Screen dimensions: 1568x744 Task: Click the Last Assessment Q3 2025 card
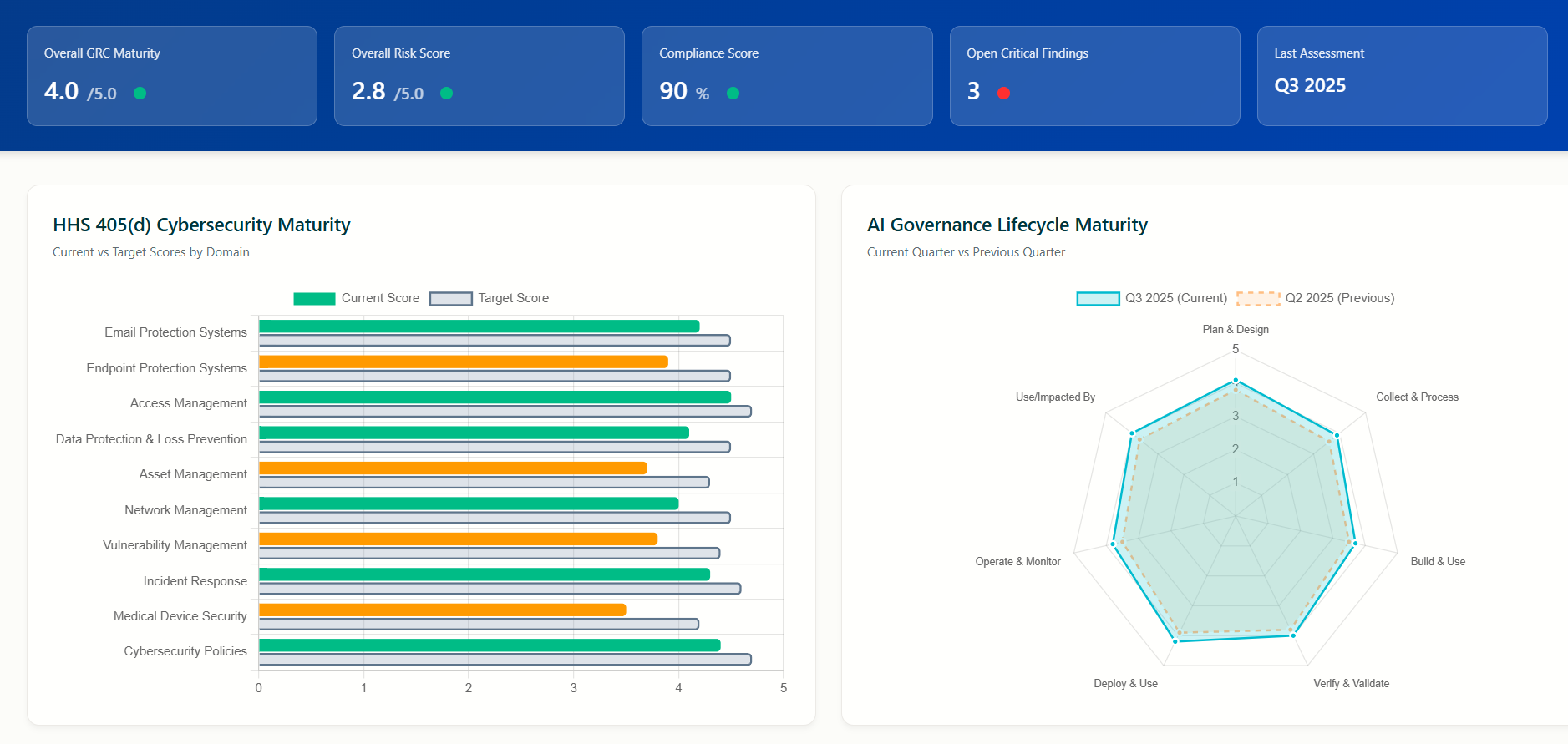point(1402,76)
